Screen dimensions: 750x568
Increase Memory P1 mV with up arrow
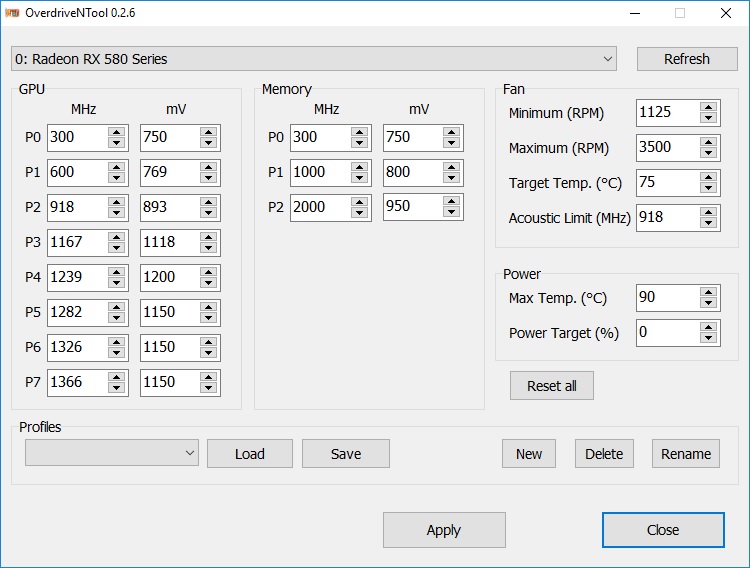[x=452, y=167]
